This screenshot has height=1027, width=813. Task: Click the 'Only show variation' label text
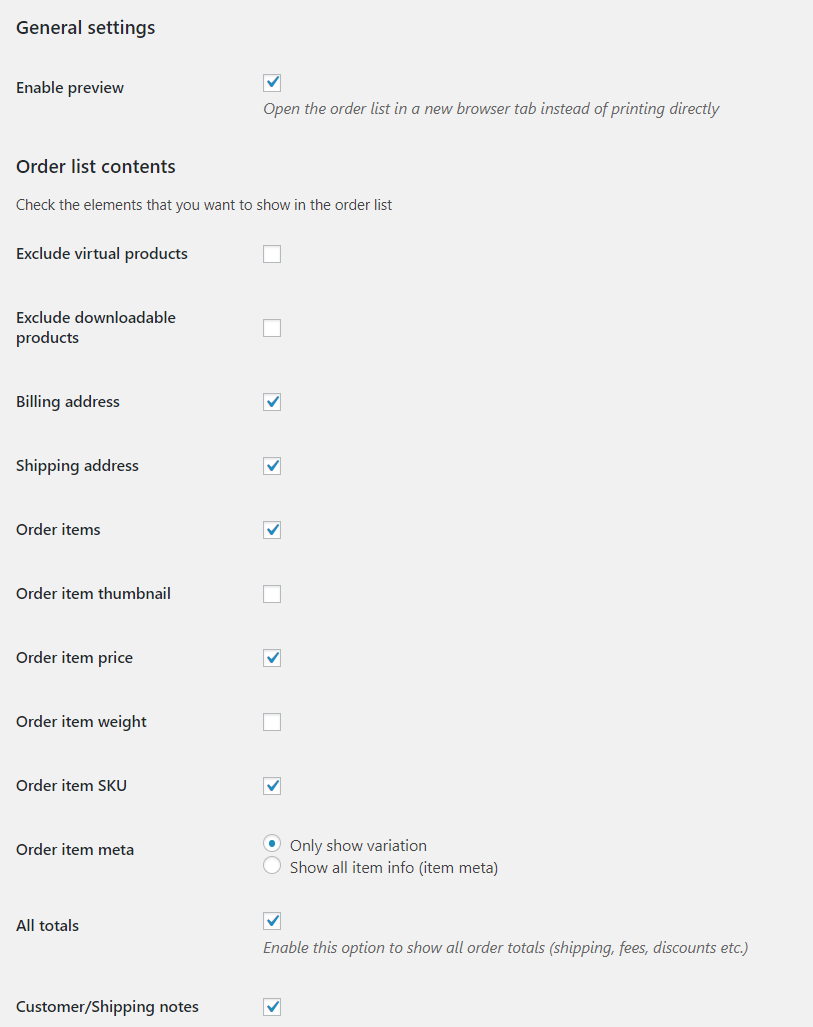(x=358, y=846)
